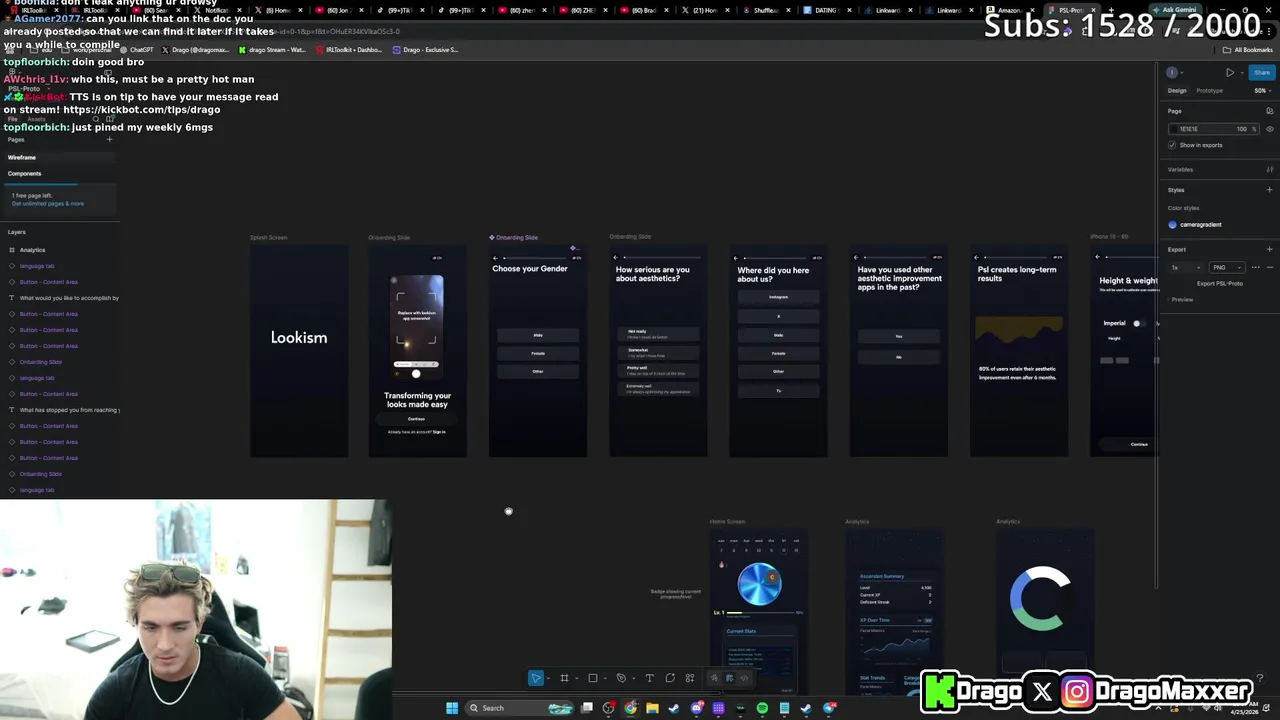
Task: Remove the export setting with the minus icon
Action: click(1270, 267)
